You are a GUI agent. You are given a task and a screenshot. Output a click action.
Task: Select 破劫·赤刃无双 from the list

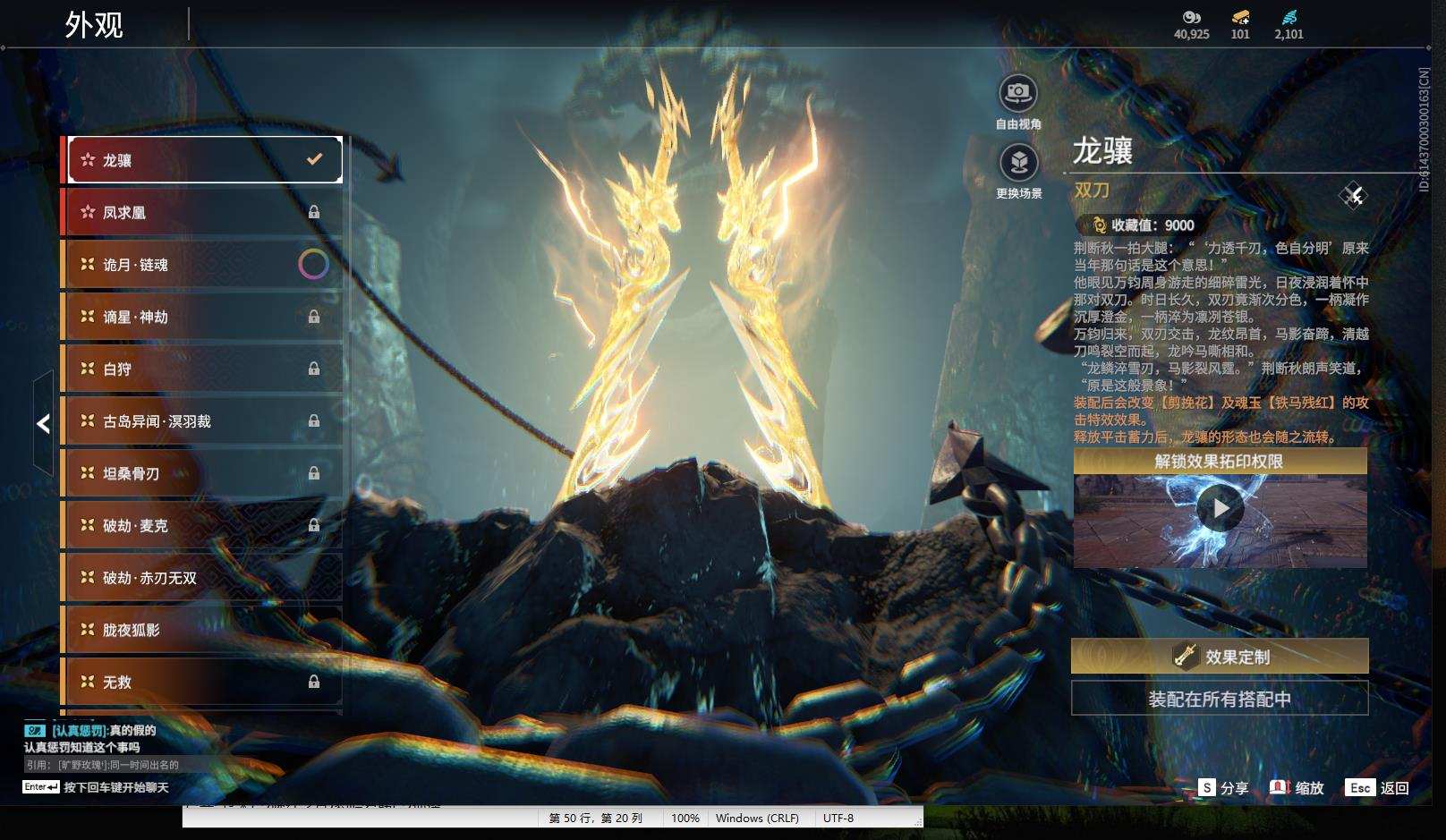pyautogui.click(x=201, y=578)
